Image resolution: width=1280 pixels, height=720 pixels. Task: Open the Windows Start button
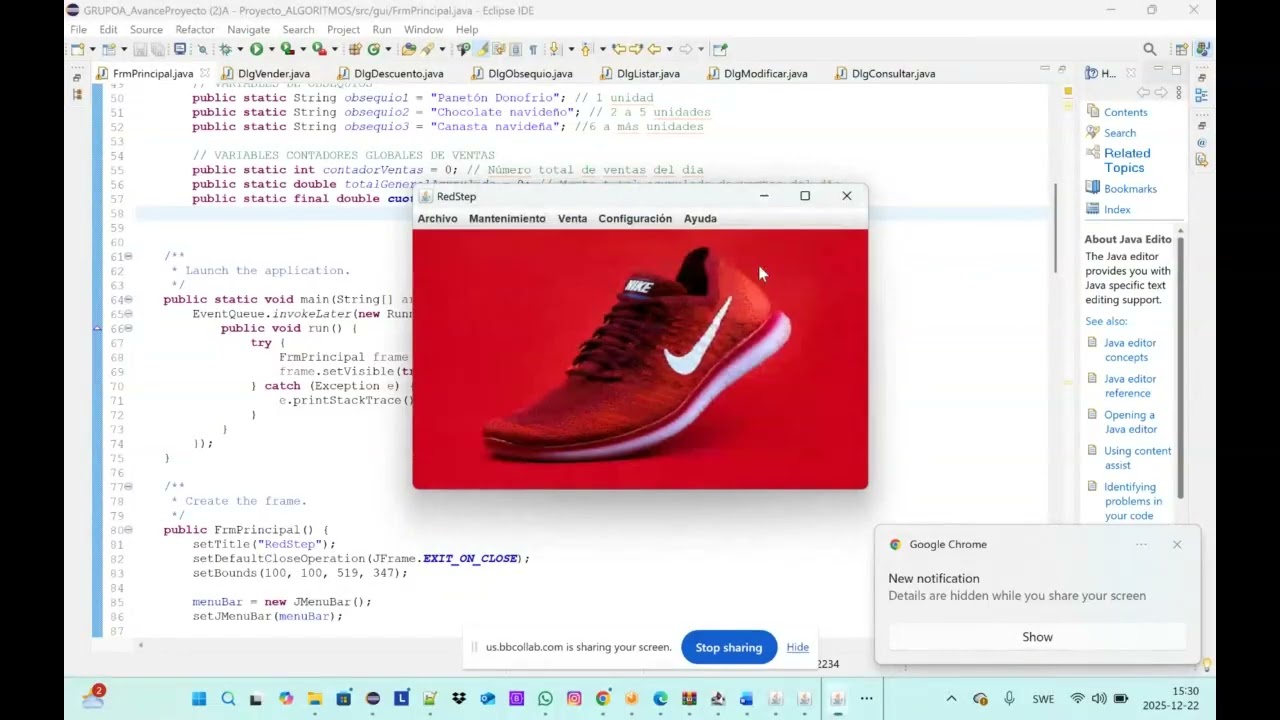[199, 699]
